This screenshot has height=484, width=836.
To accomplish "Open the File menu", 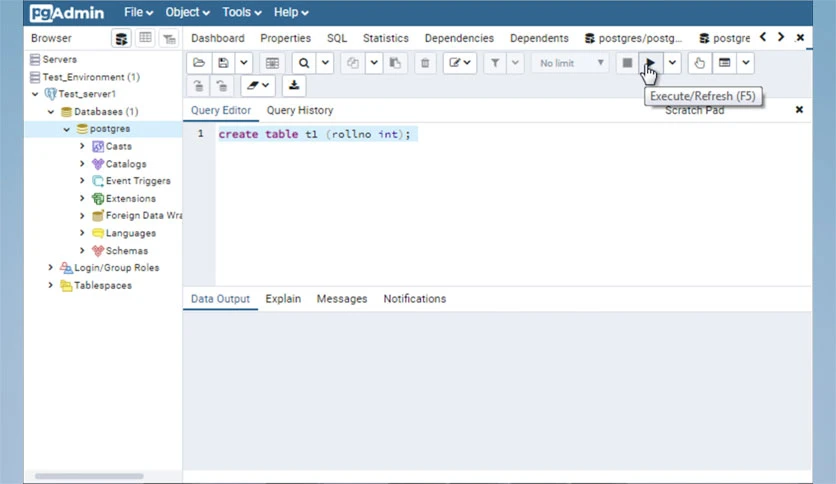I will 139,12.
